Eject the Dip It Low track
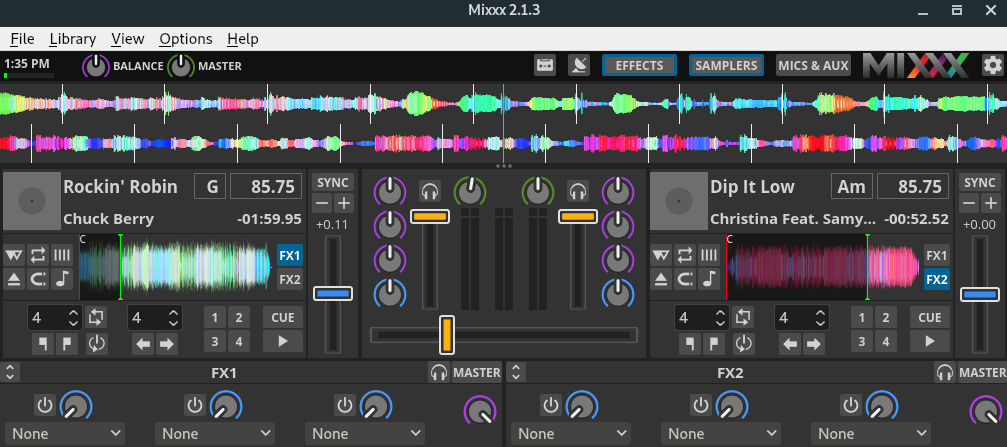The image size is (1007, 447). coord(661,279)
